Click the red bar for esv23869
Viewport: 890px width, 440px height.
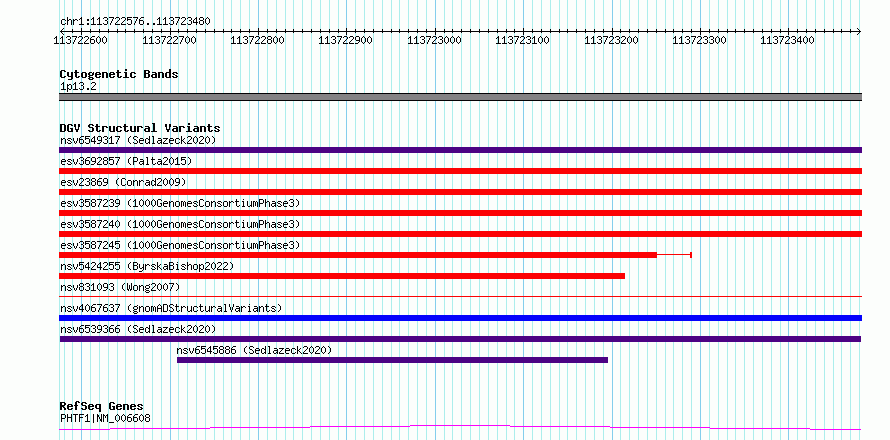pos(460,192)
